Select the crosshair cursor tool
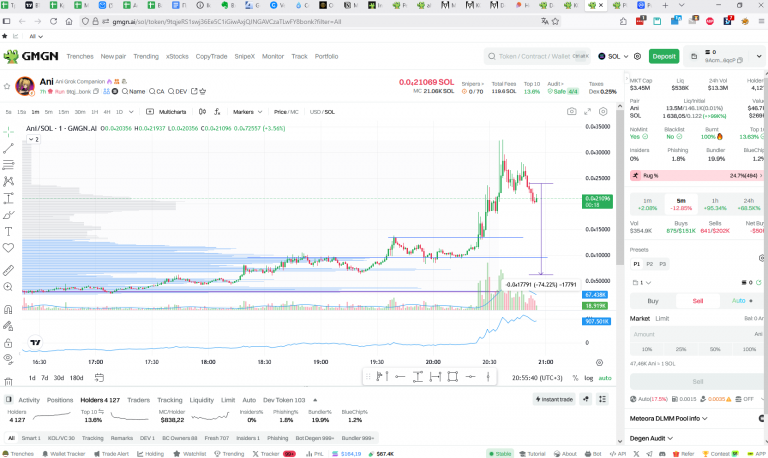 [x=8, y=131]
